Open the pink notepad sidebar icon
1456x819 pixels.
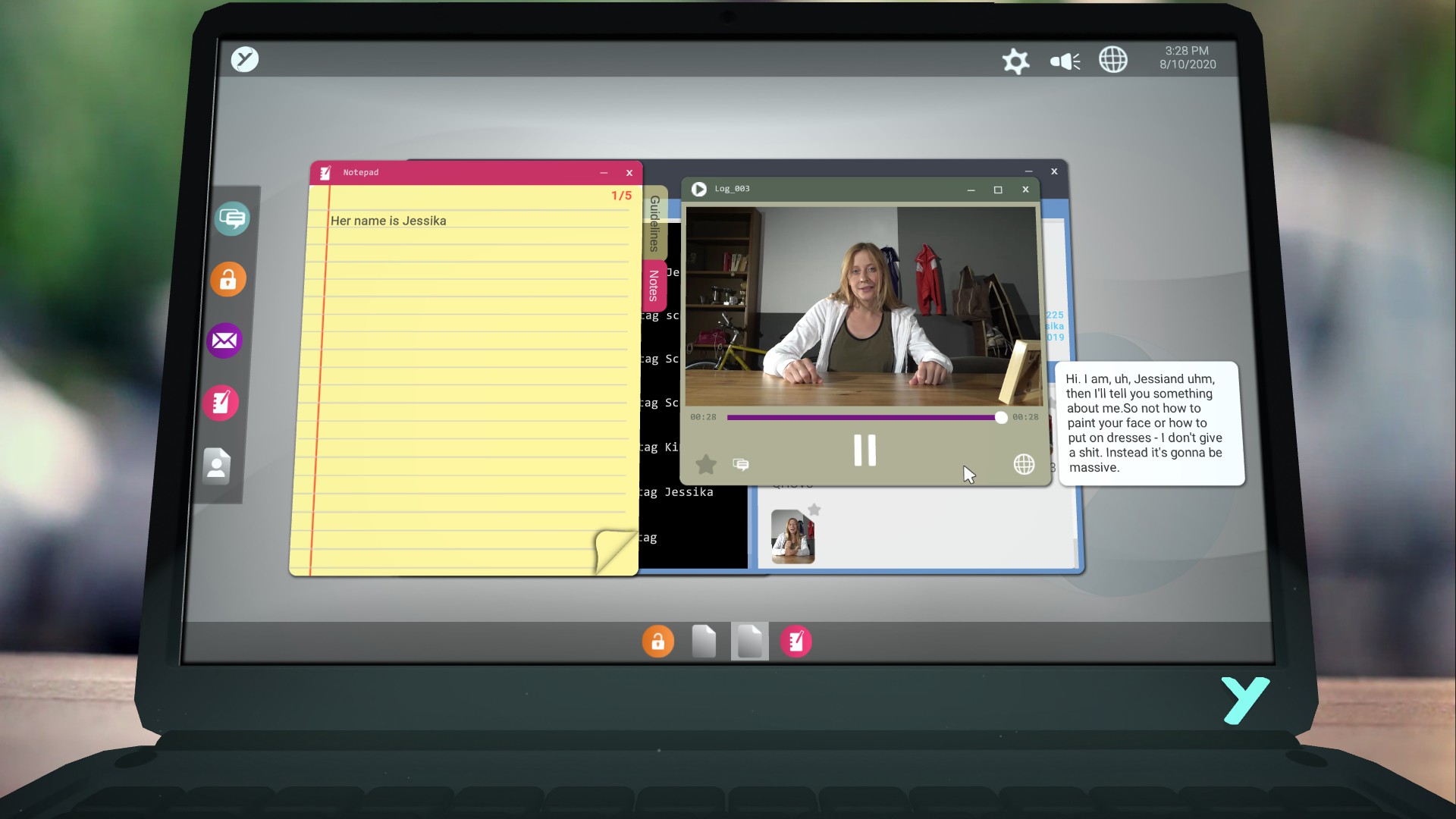[221, 402]
